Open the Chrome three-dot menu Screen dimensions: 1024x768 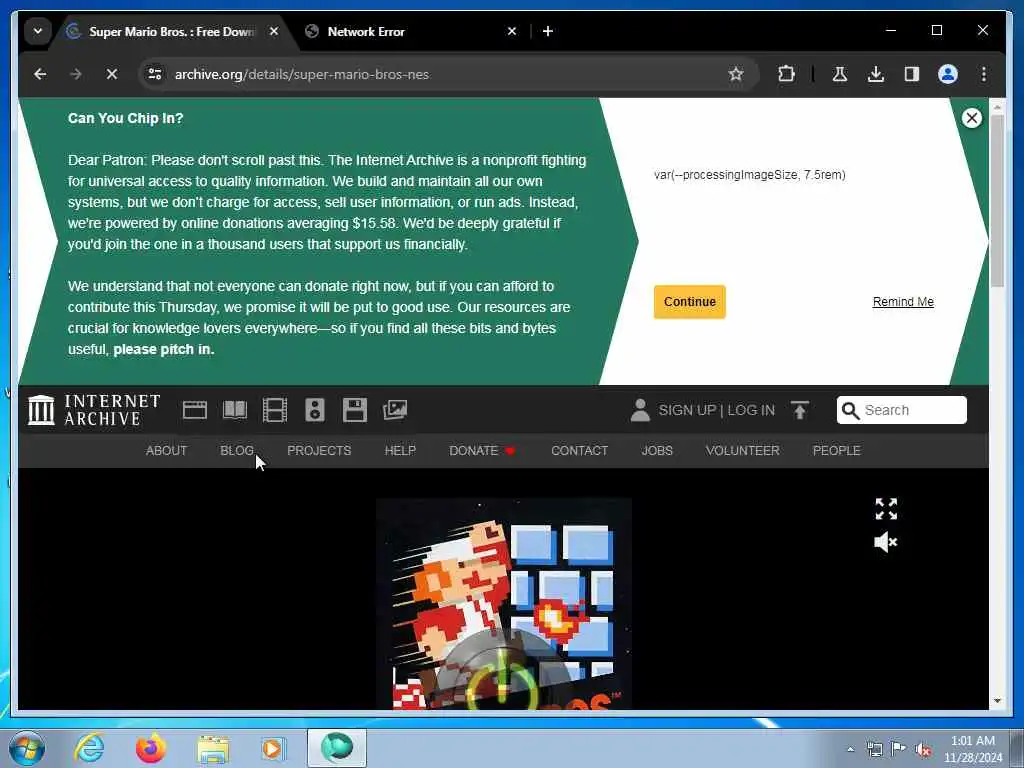[x=984, y=74]
